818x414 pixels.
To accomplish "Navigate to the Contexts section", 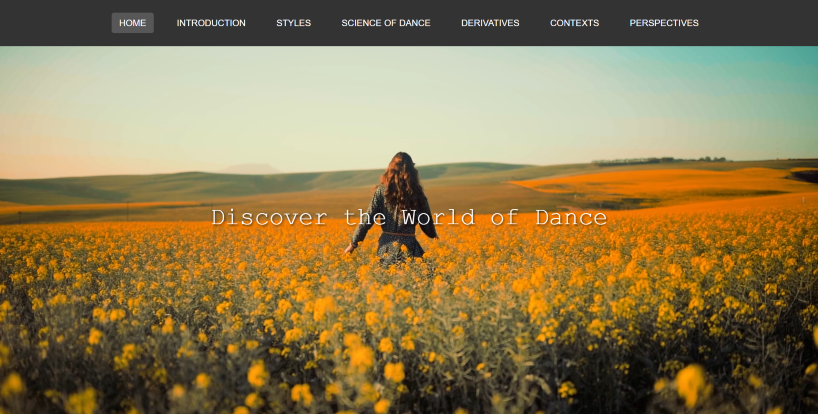I will 574,23.
